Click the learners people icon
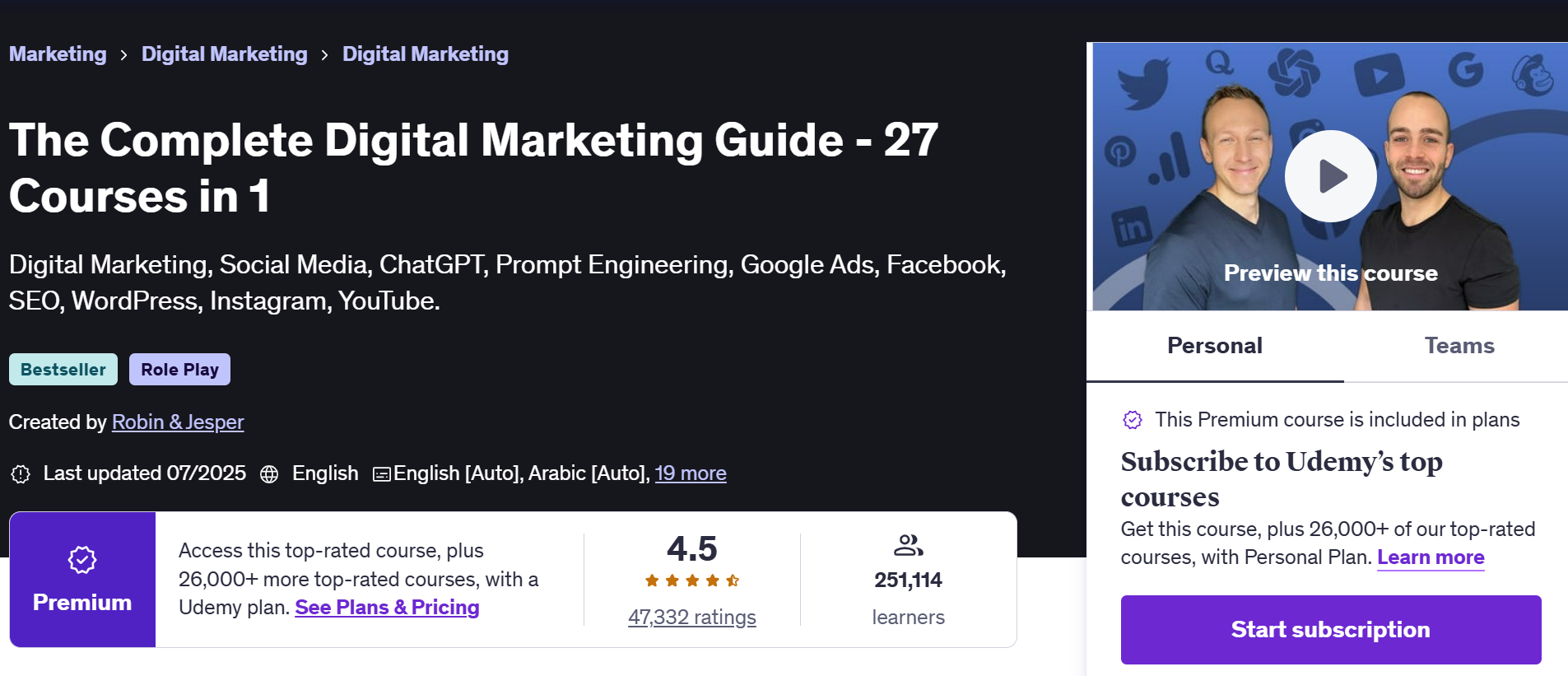The image size is (1568, 676). tap(908, 545)
